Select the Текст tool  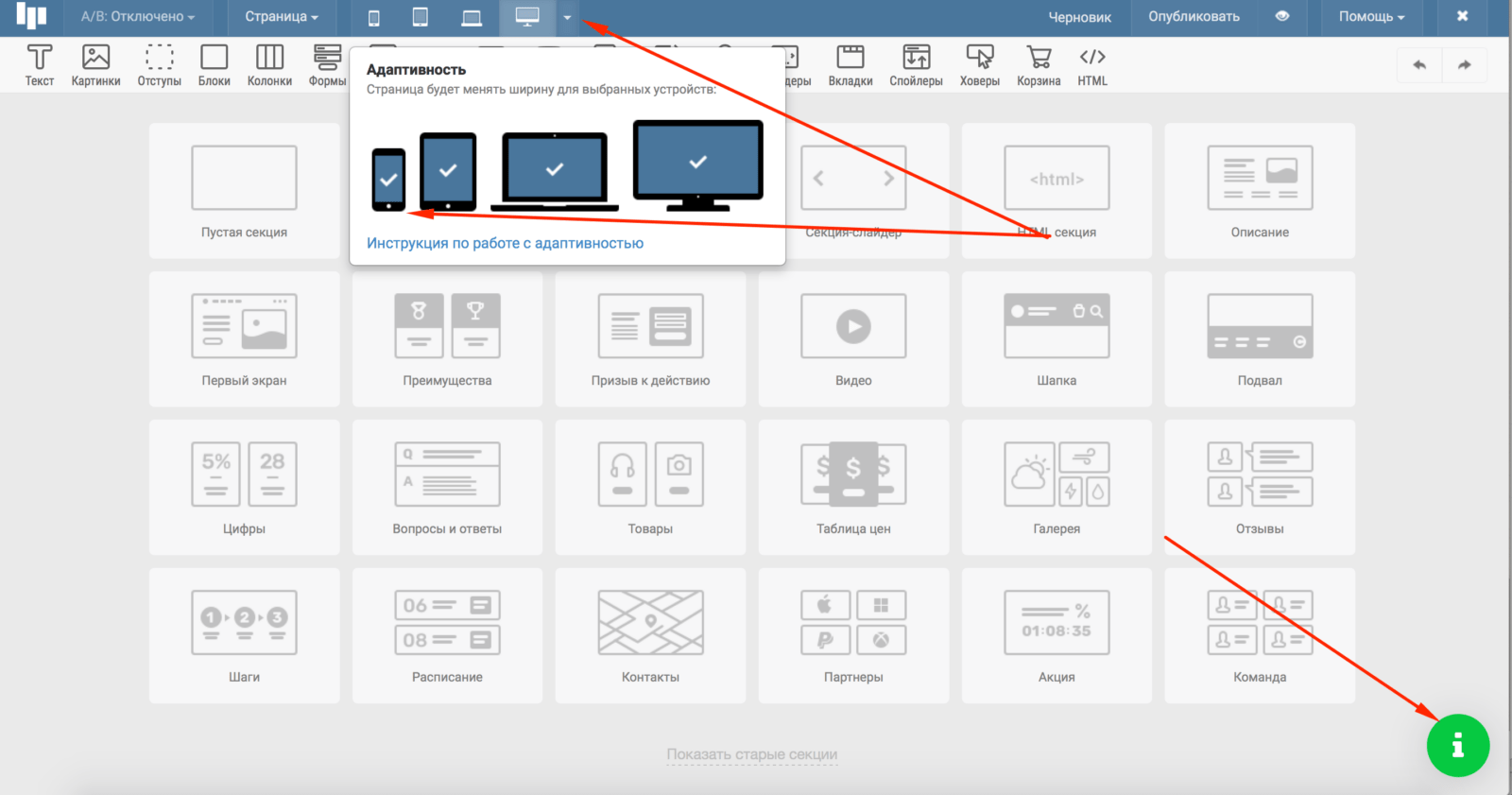pyautogui.click(x=39, y=65)
